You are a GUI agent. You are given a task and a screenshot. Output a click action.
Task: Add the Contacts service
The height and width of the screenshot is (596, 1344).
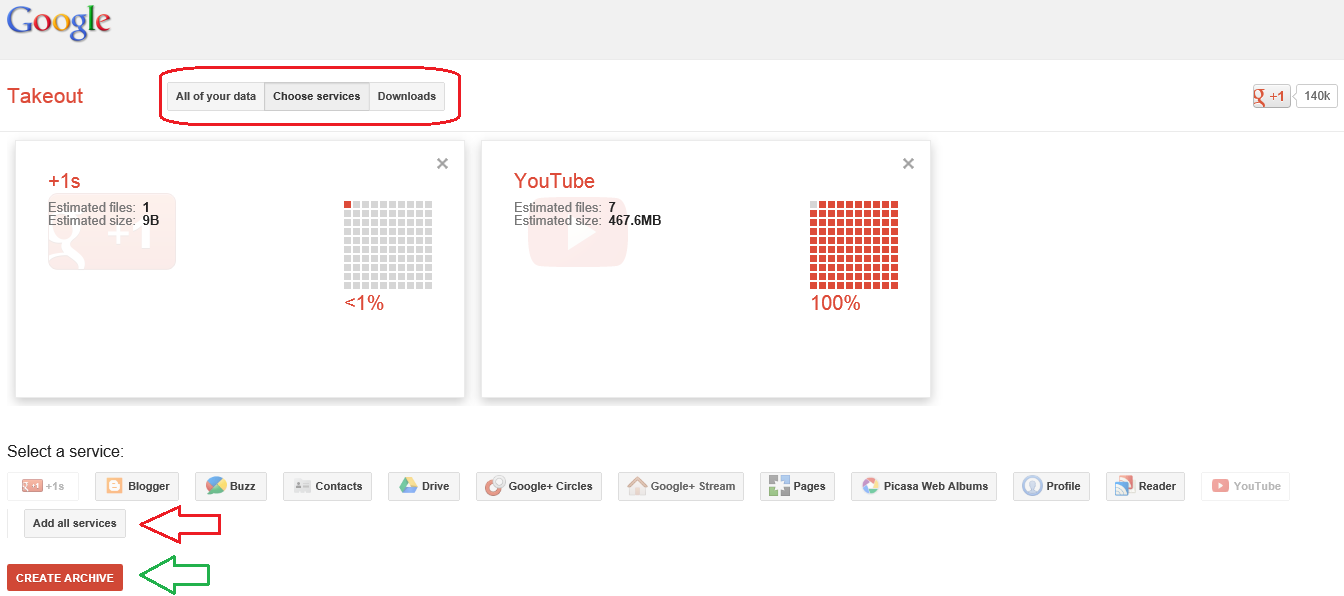tap(328, 486)
